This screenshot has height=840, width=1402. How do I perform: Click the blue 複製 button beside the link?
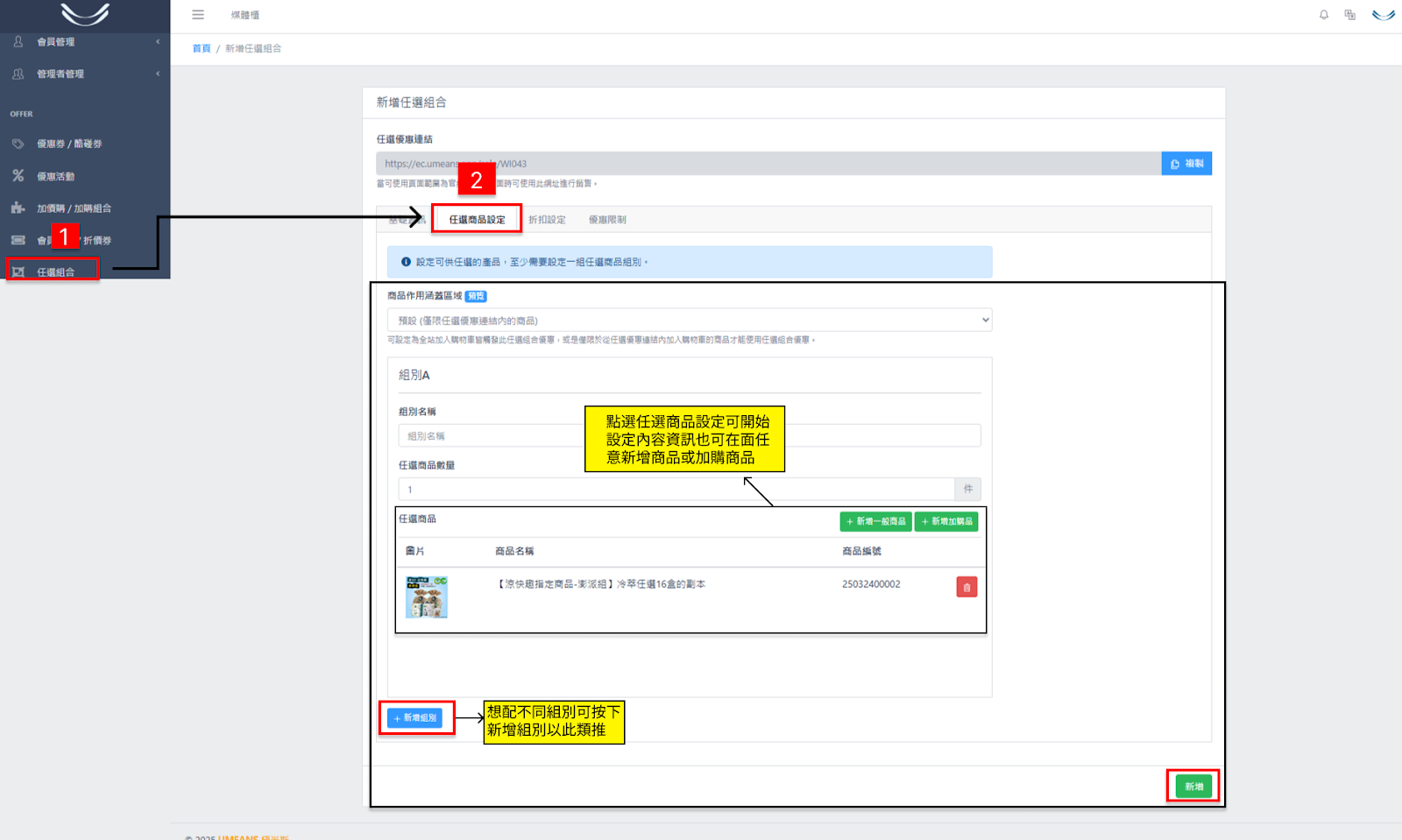click(x=1186, y=164)
